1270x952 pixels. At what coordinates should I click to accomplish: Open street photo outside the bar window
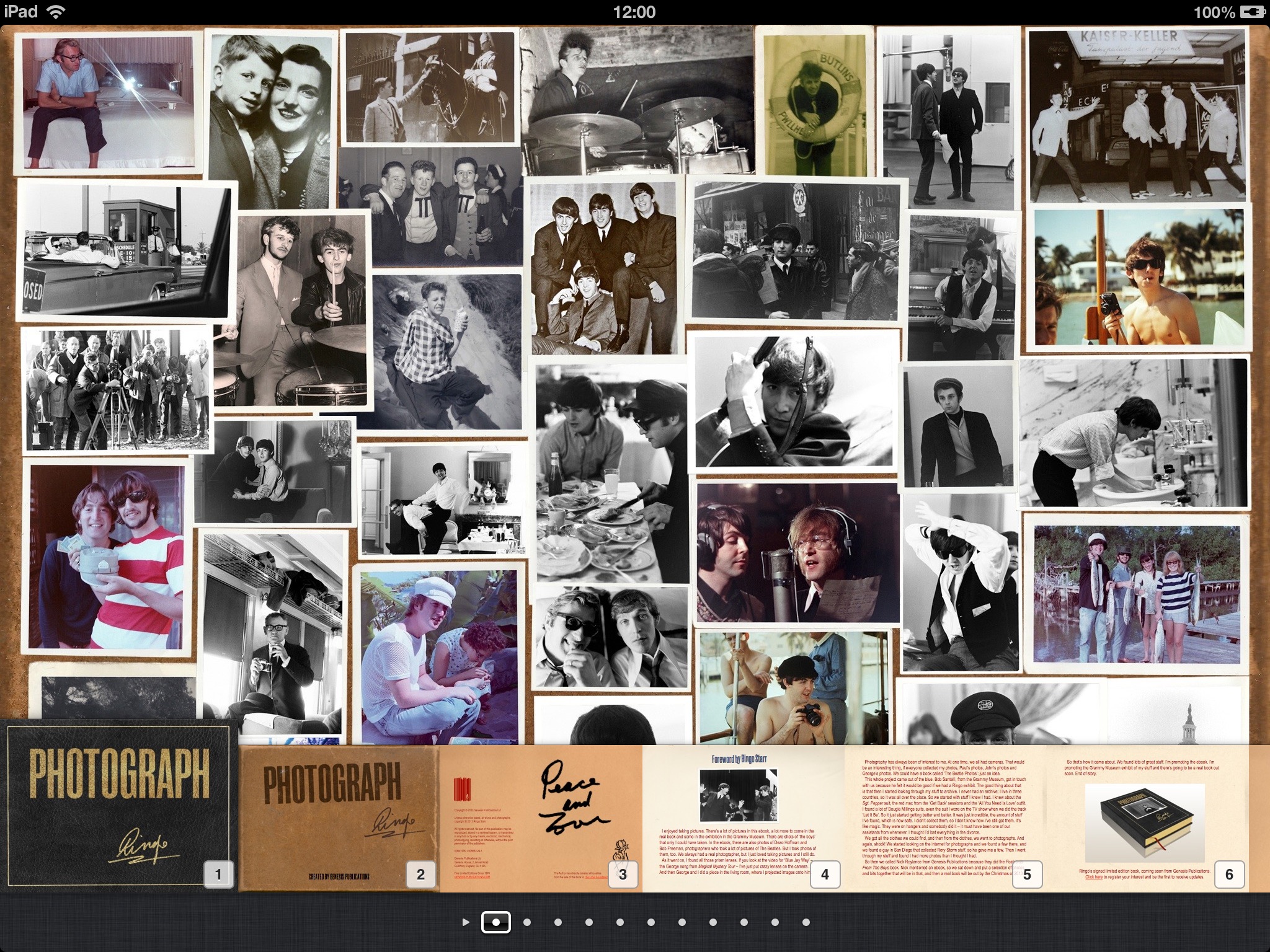796,250
